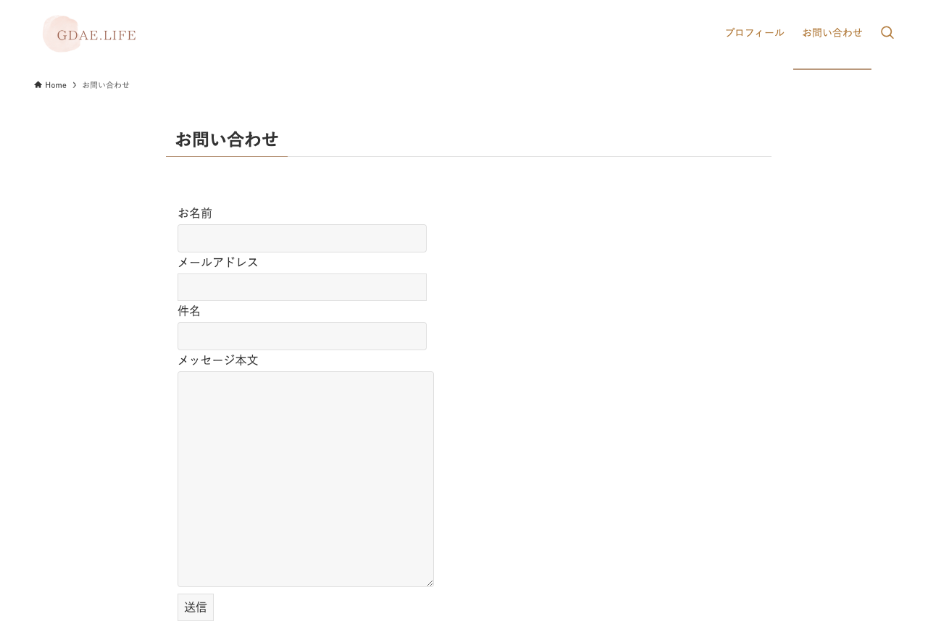Click the house icon in the breadcrumb
This screenshot has height=640, width=952.
[38, 85]
